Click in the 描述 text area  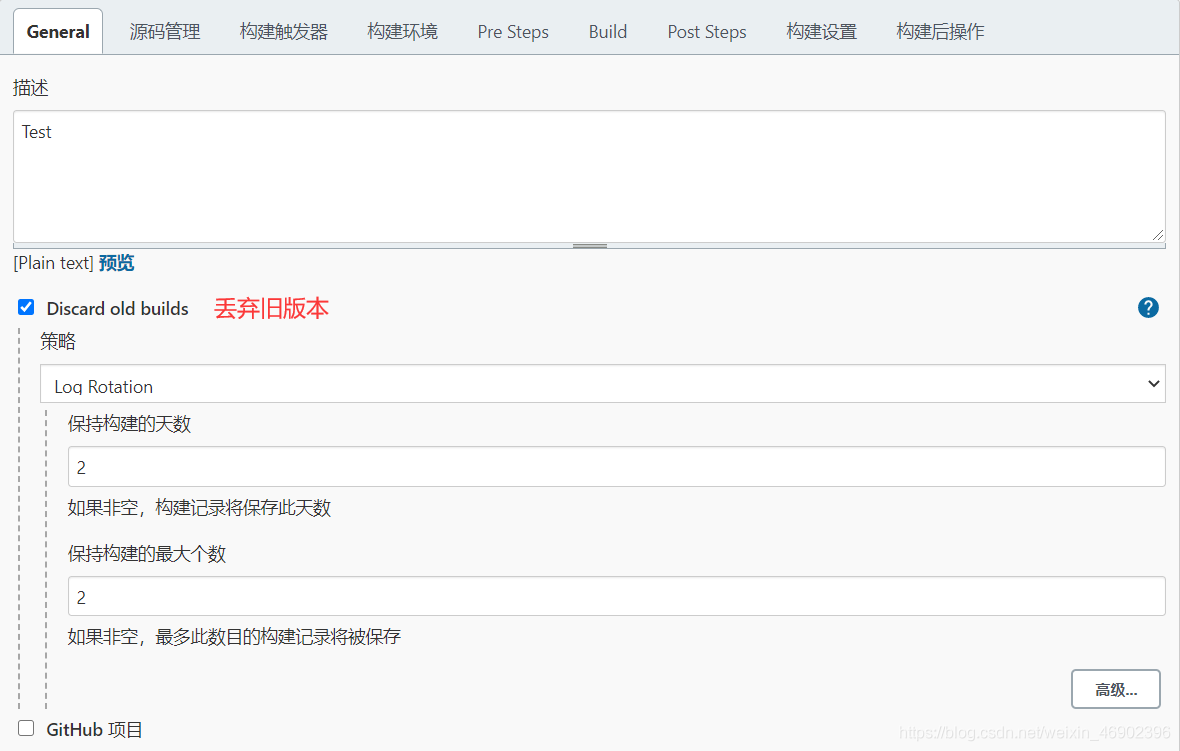[x=588, y=176]
